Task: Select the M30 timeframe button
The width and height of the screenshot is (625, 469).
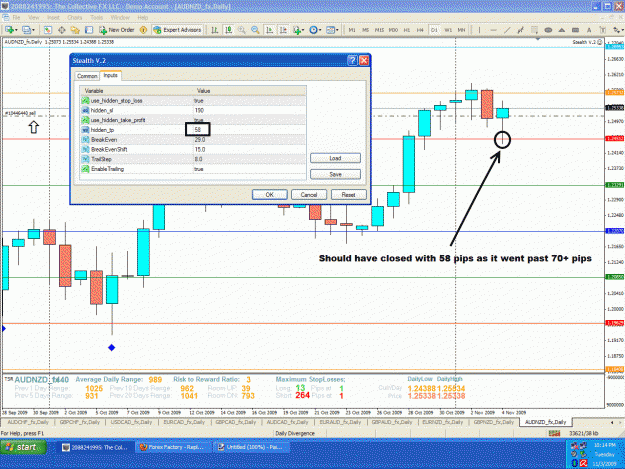Action: pos(393,30)
